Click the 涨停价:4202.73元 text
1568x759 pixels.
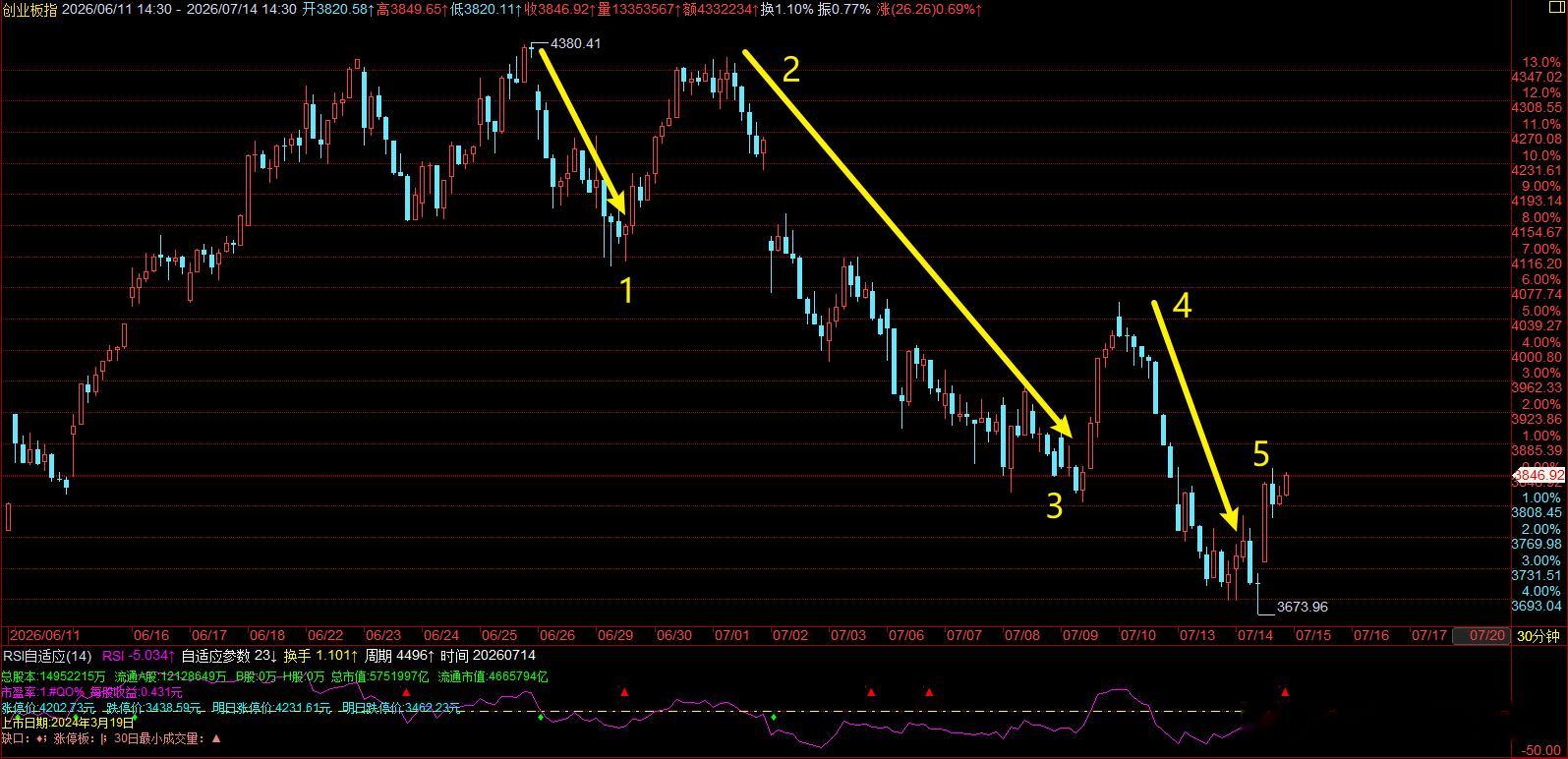click(x=48, y=707)
